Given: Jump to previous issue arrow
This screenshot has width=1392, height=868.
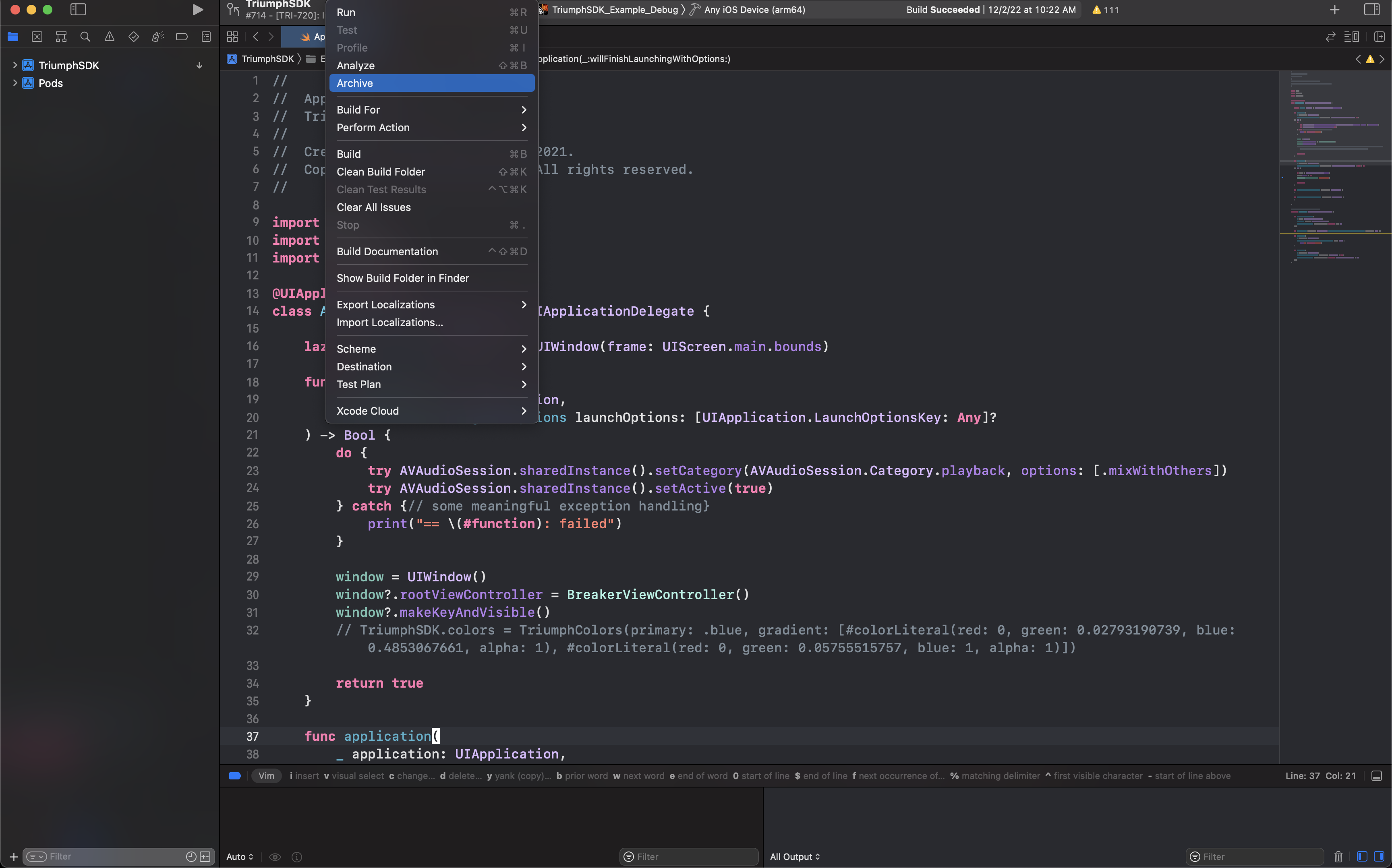Looking at the screenshot, I should coord(1358,59).
